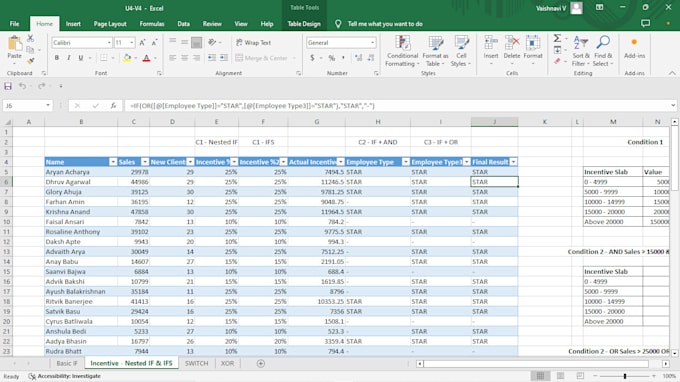Click the AutoSum sigma icon
The height and width of the screenshot is (382, 680).
[557, 39]
